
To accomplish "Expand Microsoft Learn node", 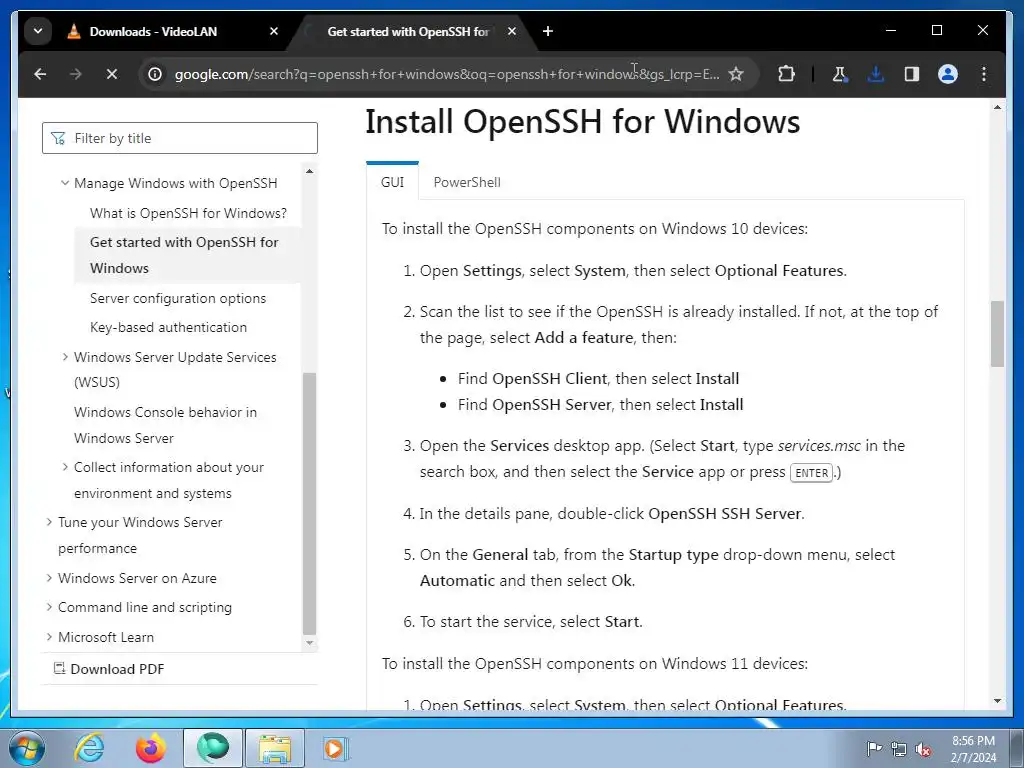I will click(x=49, y=637).
